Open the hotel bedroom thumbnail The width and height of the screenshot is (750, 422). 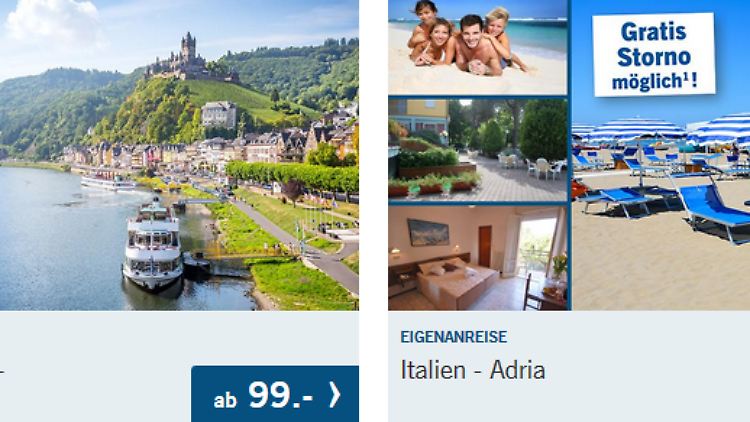point(477,258)
